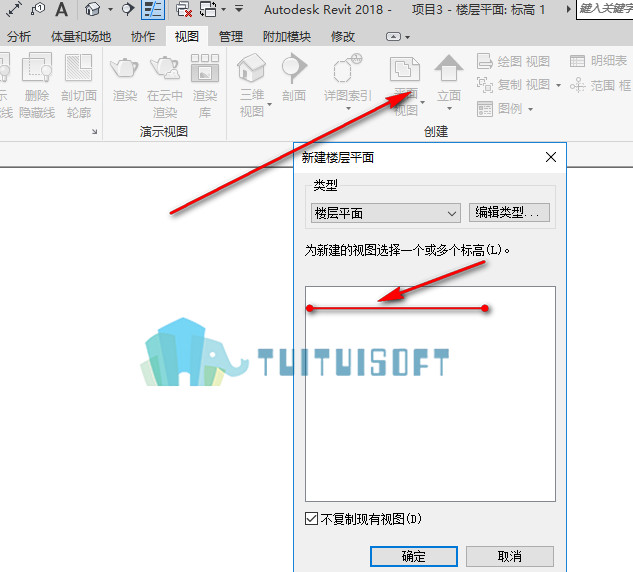The width and height of the screenshot is (633, 572).
Task: Open the Schedules (明细表) tool
Action: tap(599, 61)
